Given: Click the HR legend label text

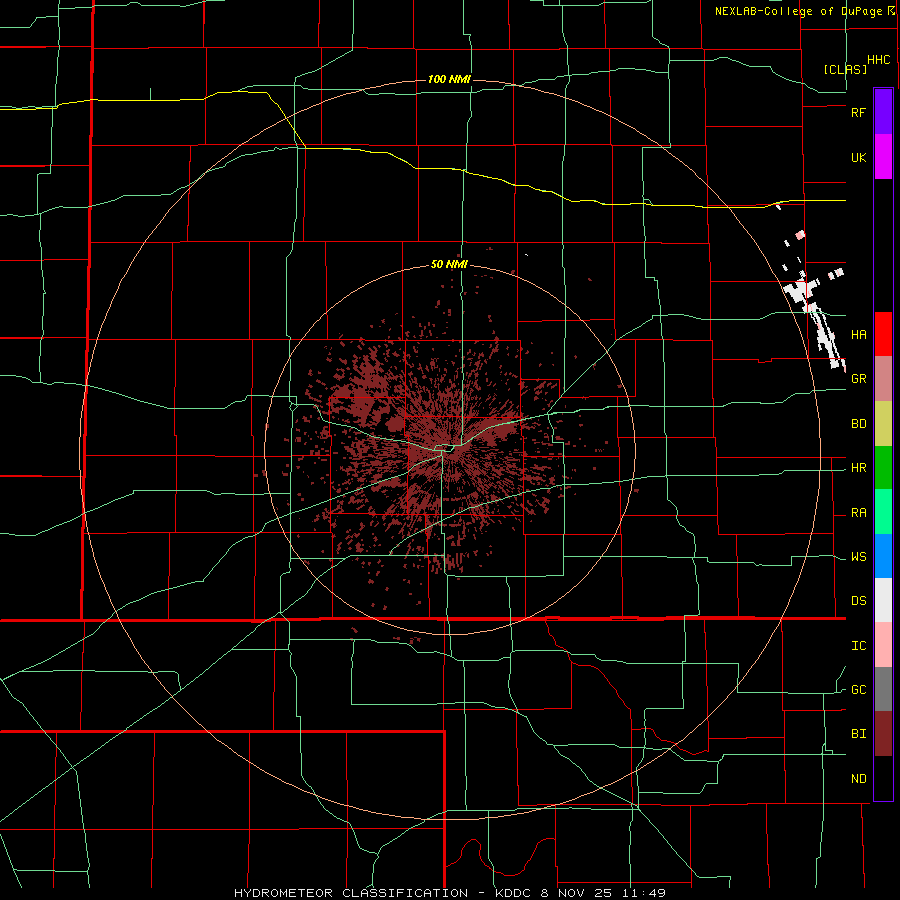Looking at the screenshot, I should point(859,468).
